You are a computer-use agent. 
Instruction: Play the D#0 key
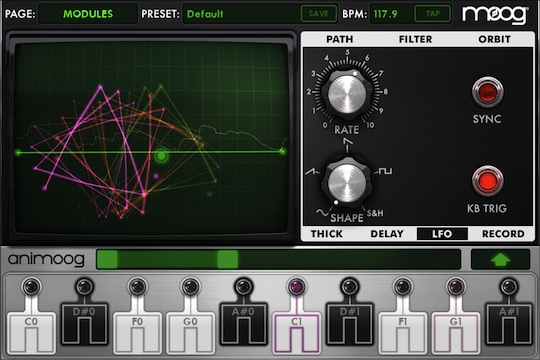pos(84,323)
